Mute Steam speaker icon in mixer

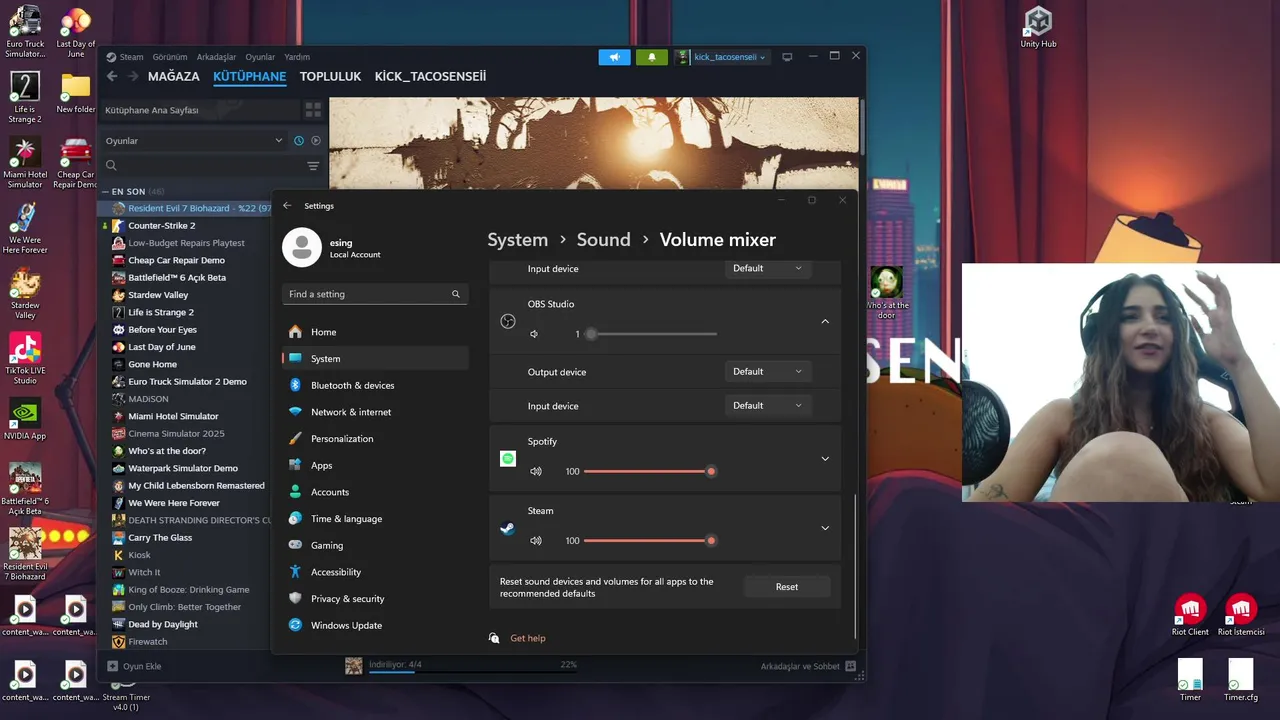536,541
